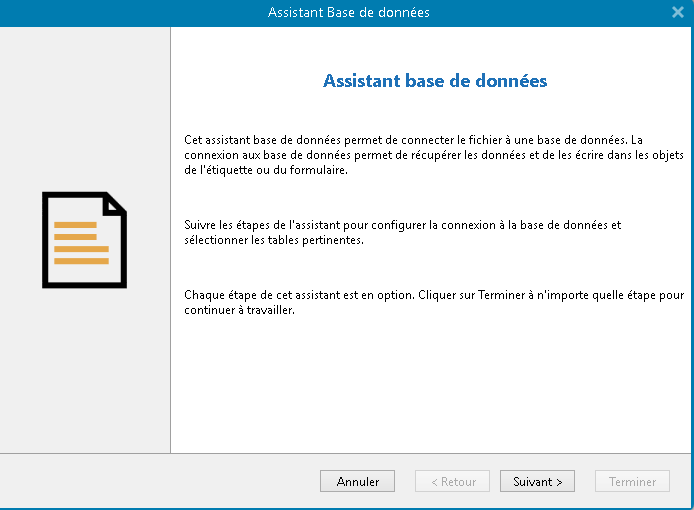Image resolution: width=694 pixels, height=510 pixels.
Task: Click the disabled Terminer button
Action: point(632,481)
